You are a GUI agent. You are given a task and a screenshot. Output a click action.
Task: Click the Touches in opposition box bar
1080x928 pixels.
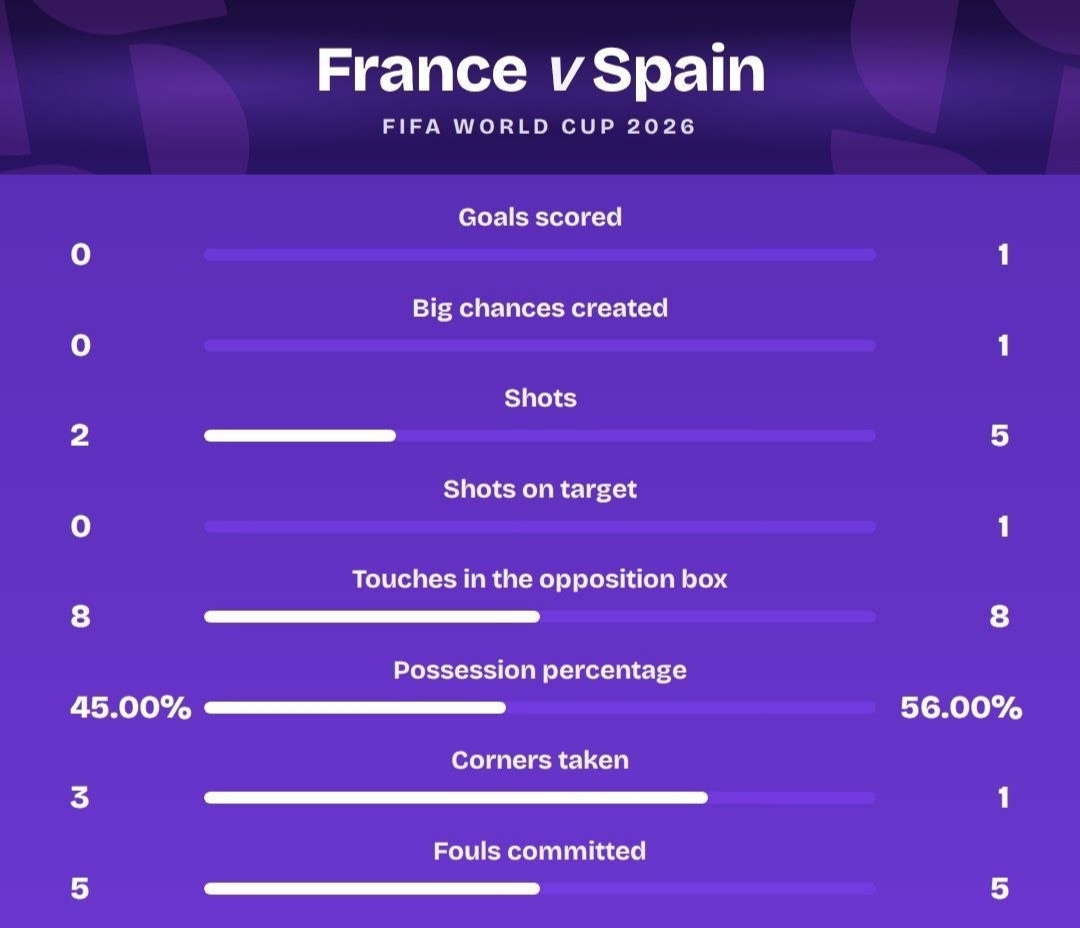540,617
